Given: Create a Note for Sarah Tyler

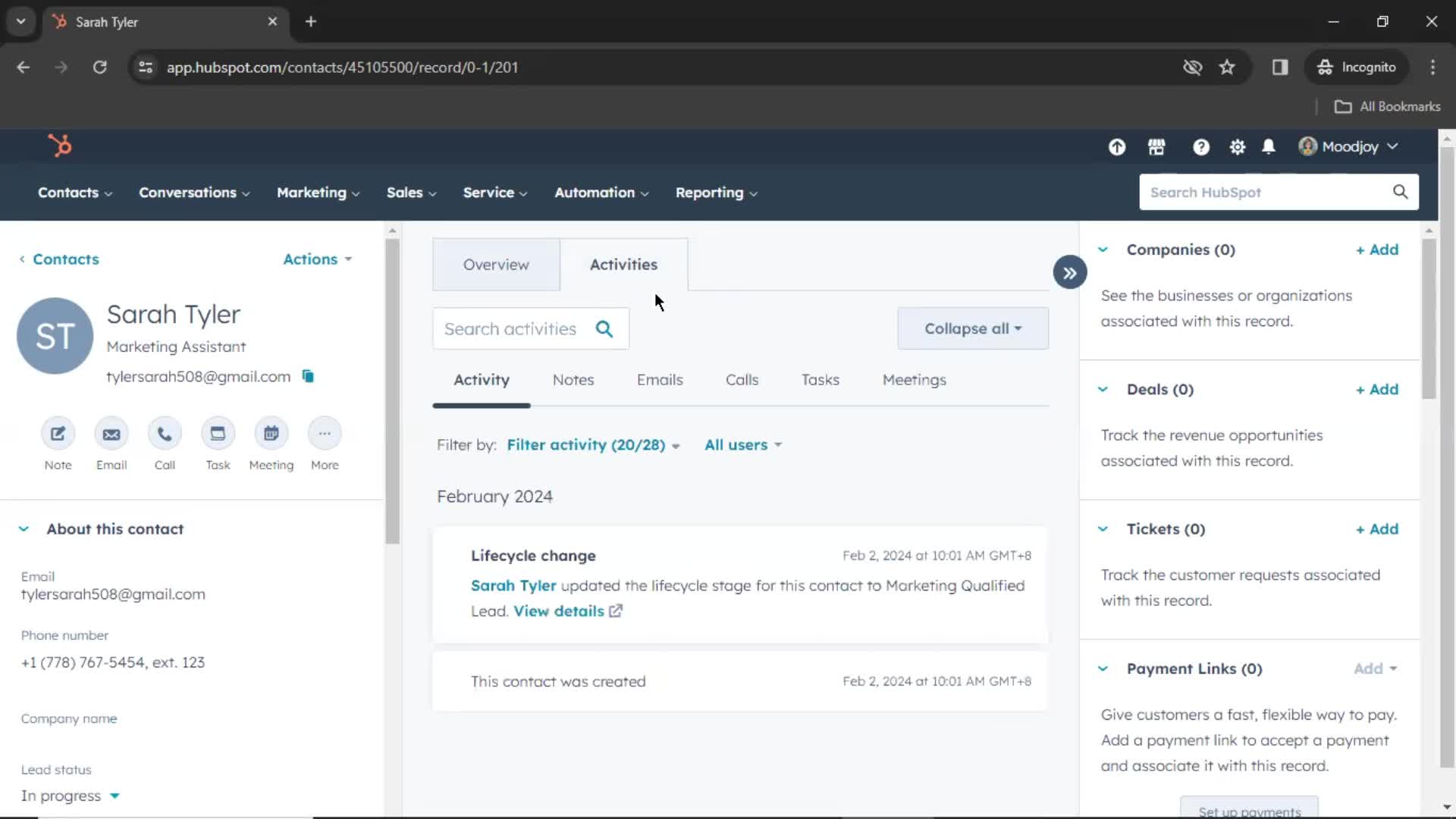Looking at the screenshot, I should point(58,434).
